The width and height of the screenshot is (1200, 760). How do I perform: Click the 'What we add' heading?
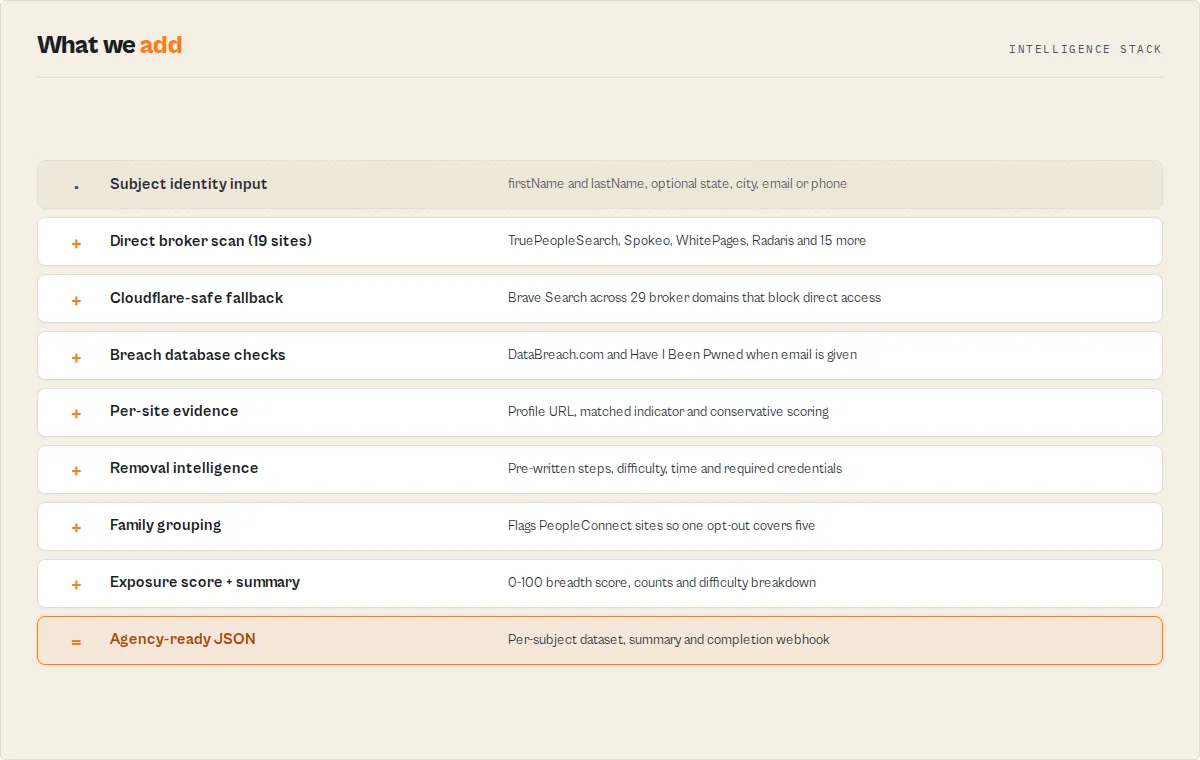pyautogui.click(x=110, y=45)
